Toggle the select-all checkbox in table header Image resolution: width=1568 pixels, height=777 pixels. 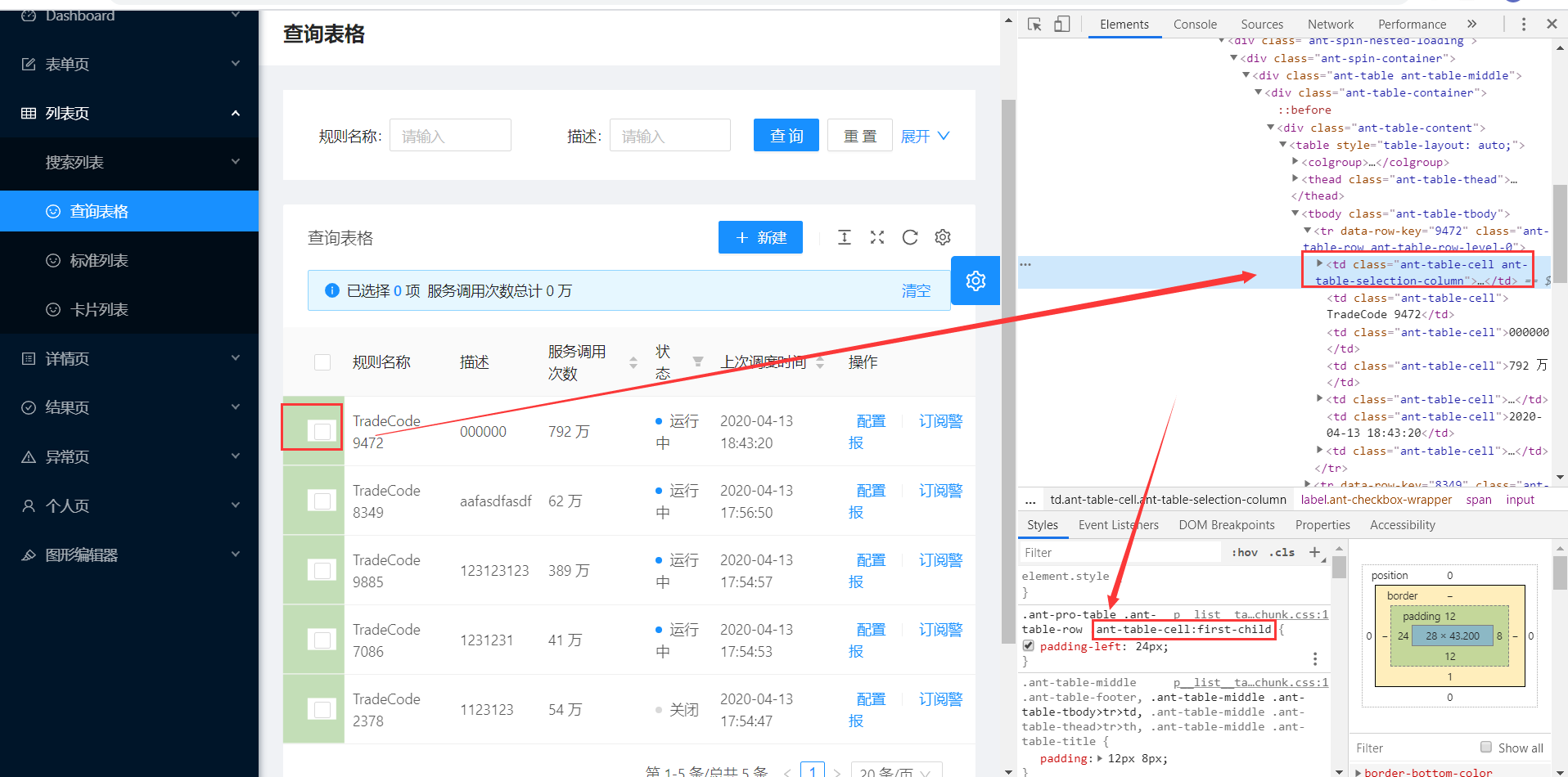pyautogui.click(x=322, y=362)
